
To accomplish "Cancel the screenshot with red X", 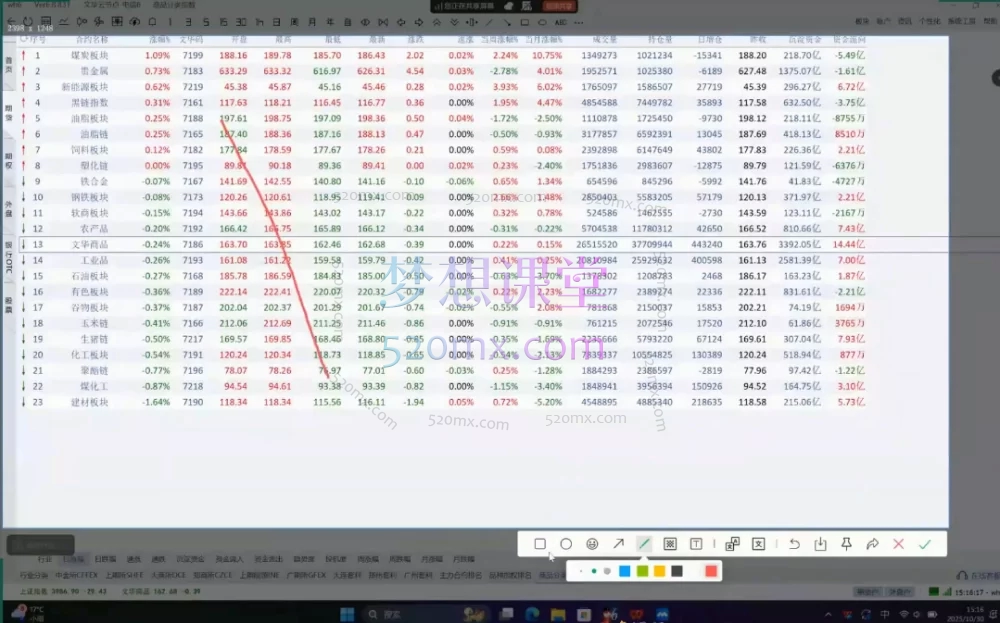I will pos(898,544).
